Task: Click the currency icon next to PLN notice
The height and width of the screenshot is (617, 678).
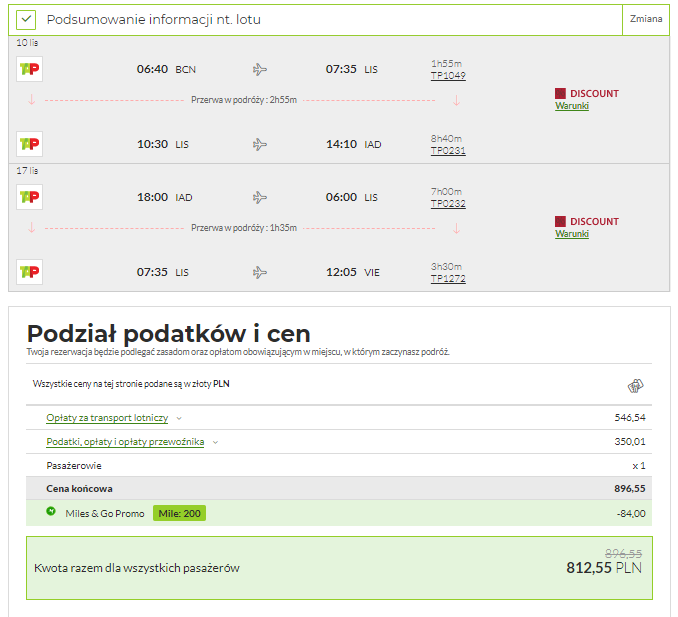Action: (x=635, y=385)
